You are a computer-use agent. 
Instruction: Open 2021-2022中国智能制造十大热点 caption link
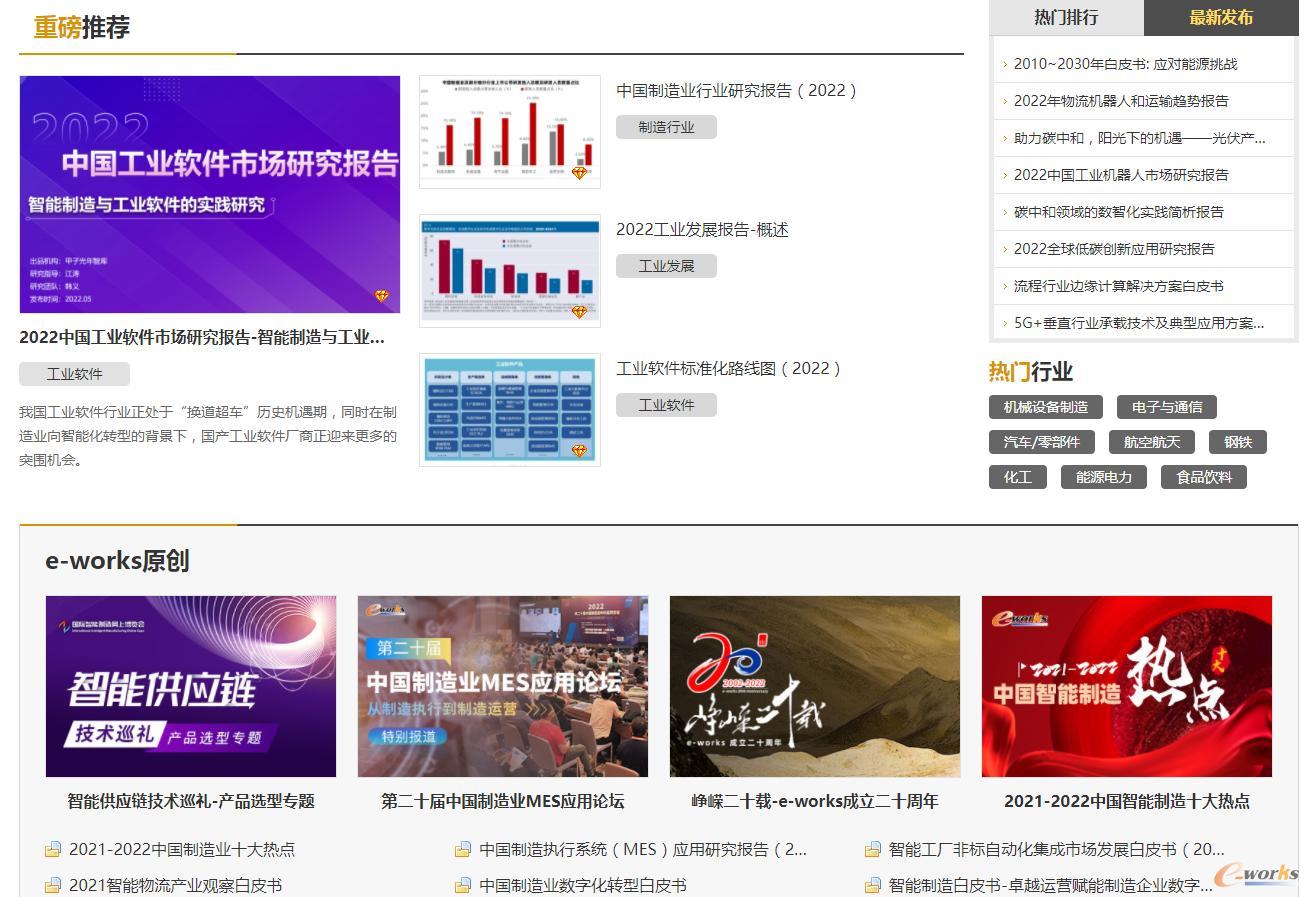1127,802
